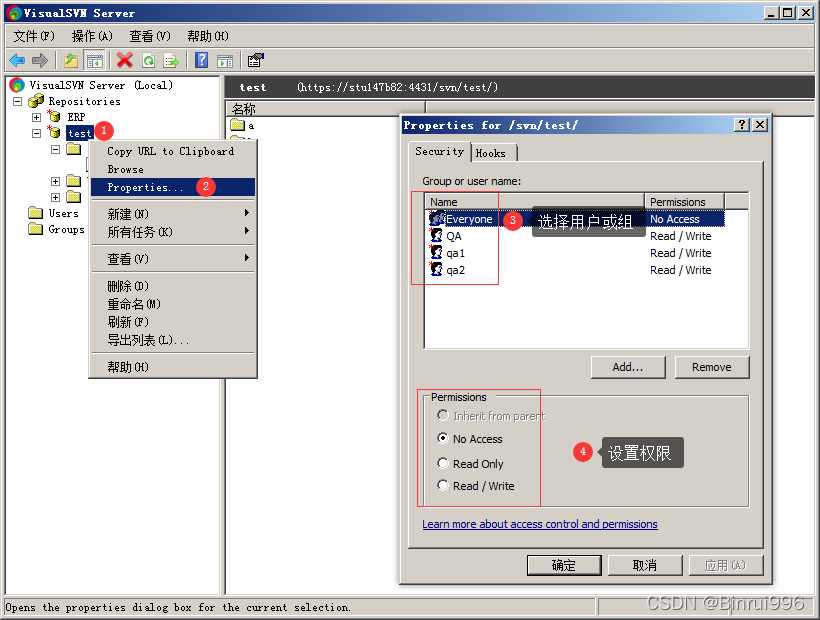Click the Groups folder icon
820x620 pixels.
pos(36,229)
